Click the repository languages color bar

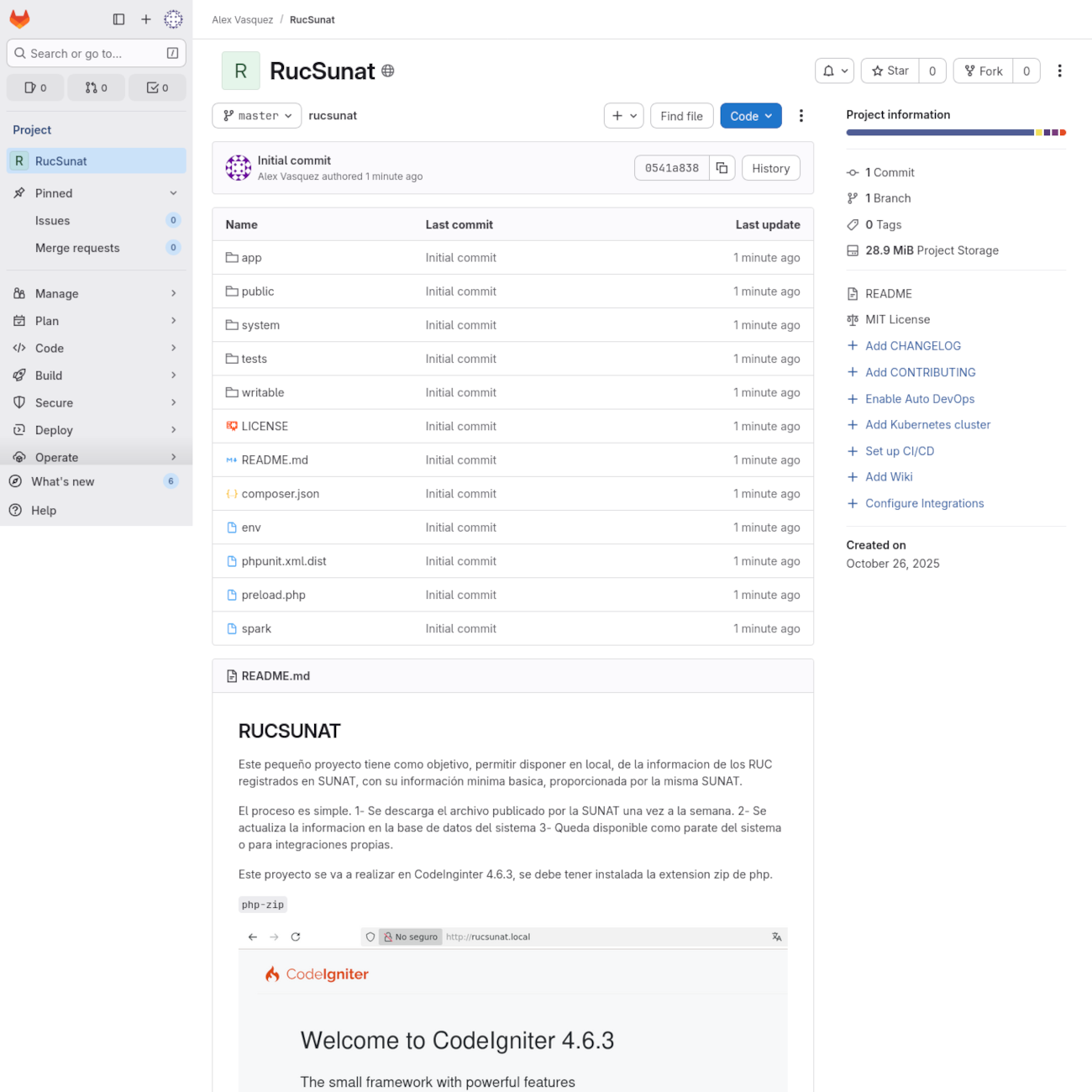click(955, 133)
